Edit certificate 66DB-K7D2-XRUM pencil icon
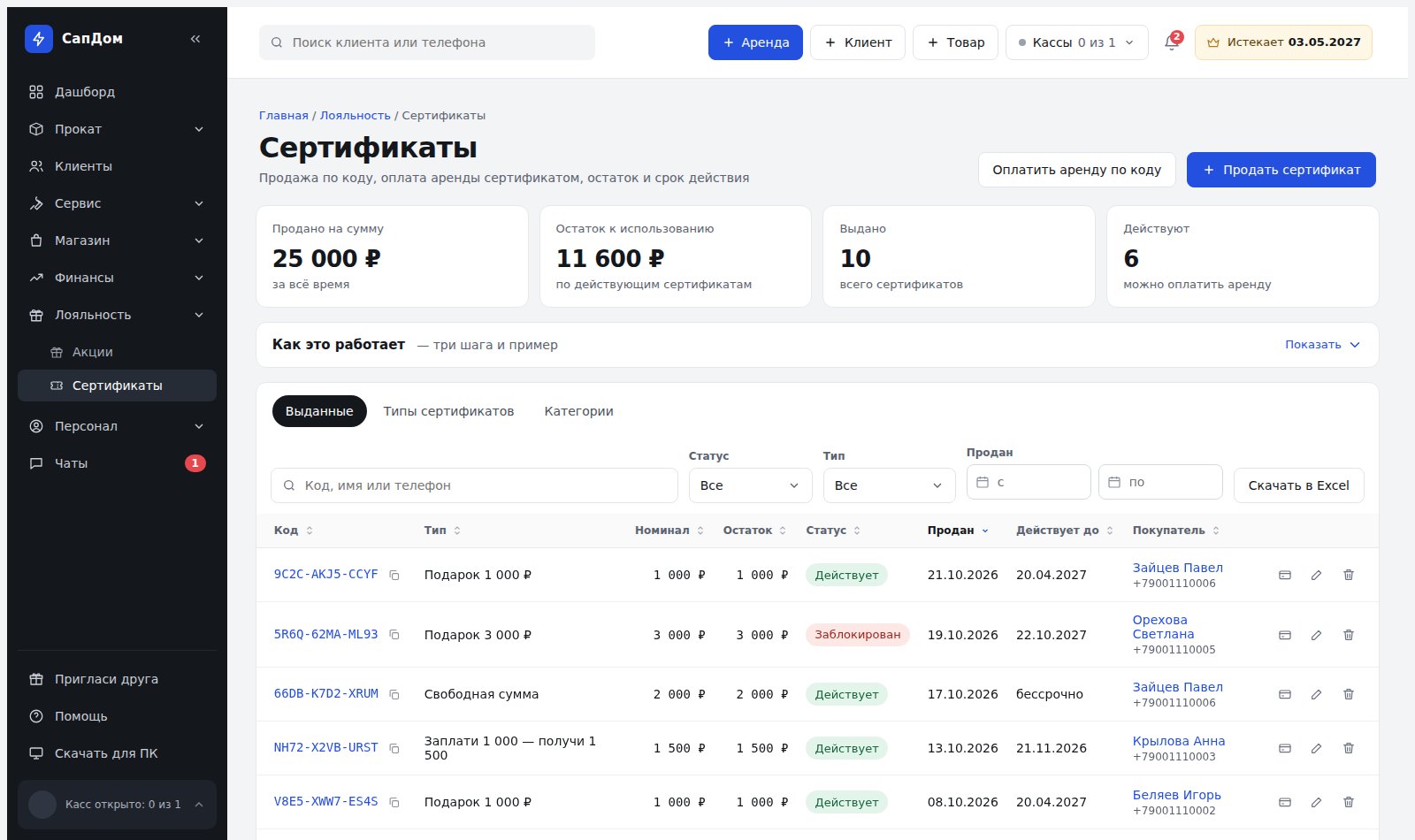The width and height of the screenshot is (1415, 840). point(1316,694)
